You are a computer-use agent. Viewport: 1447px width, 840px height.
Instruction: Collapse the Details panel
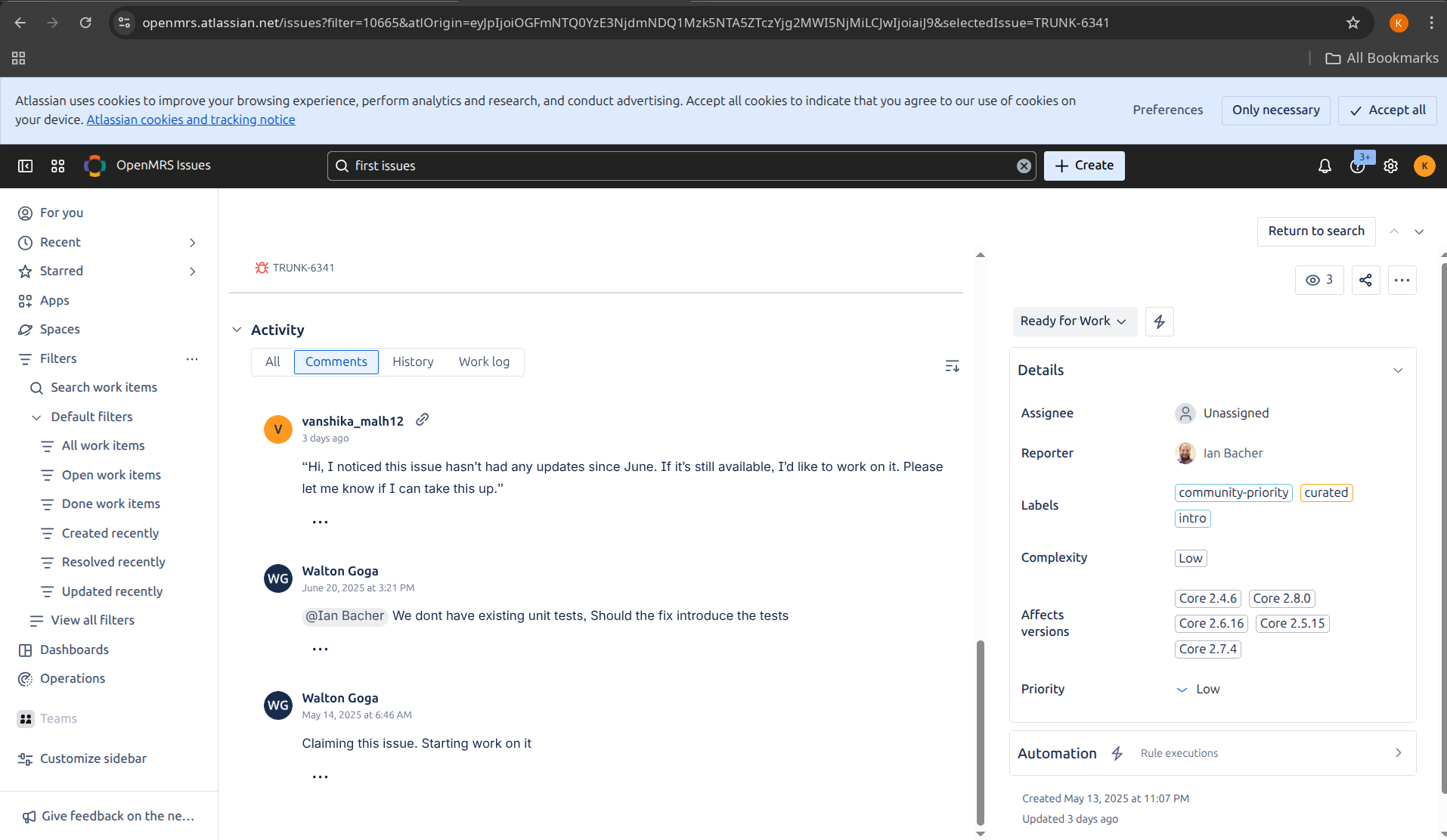tap(1398, 370)
